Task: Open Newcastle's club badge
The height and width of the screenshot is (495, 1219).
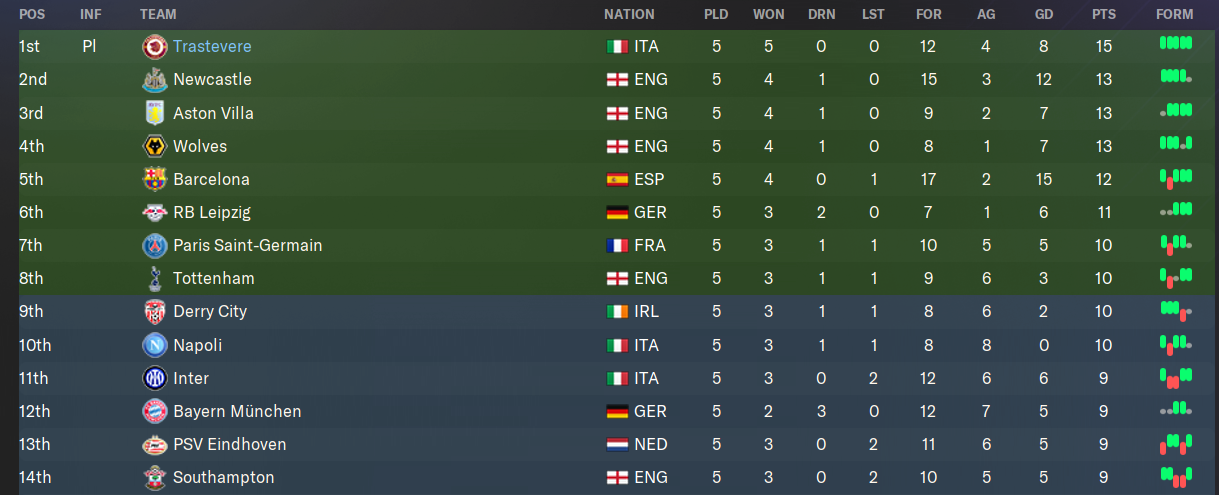Action: [x=155, y=79]
